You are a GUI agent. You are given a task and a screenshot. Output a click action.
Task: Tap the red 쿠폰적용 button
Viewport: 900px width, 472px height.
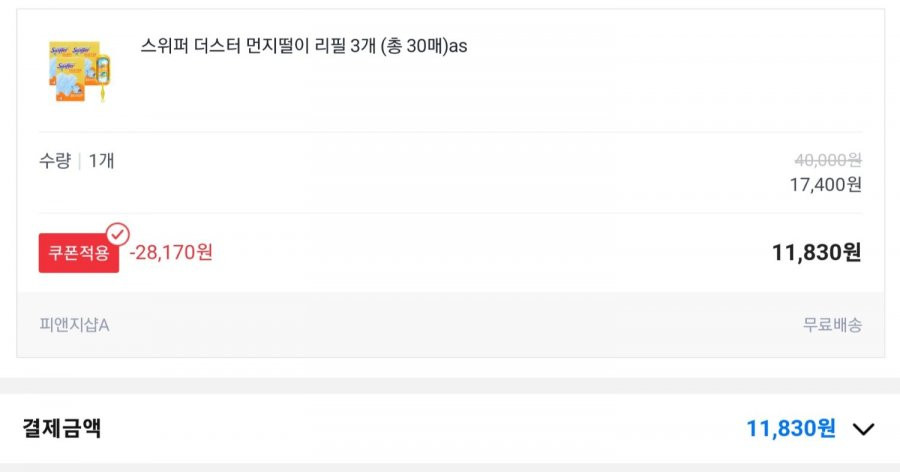79,253
